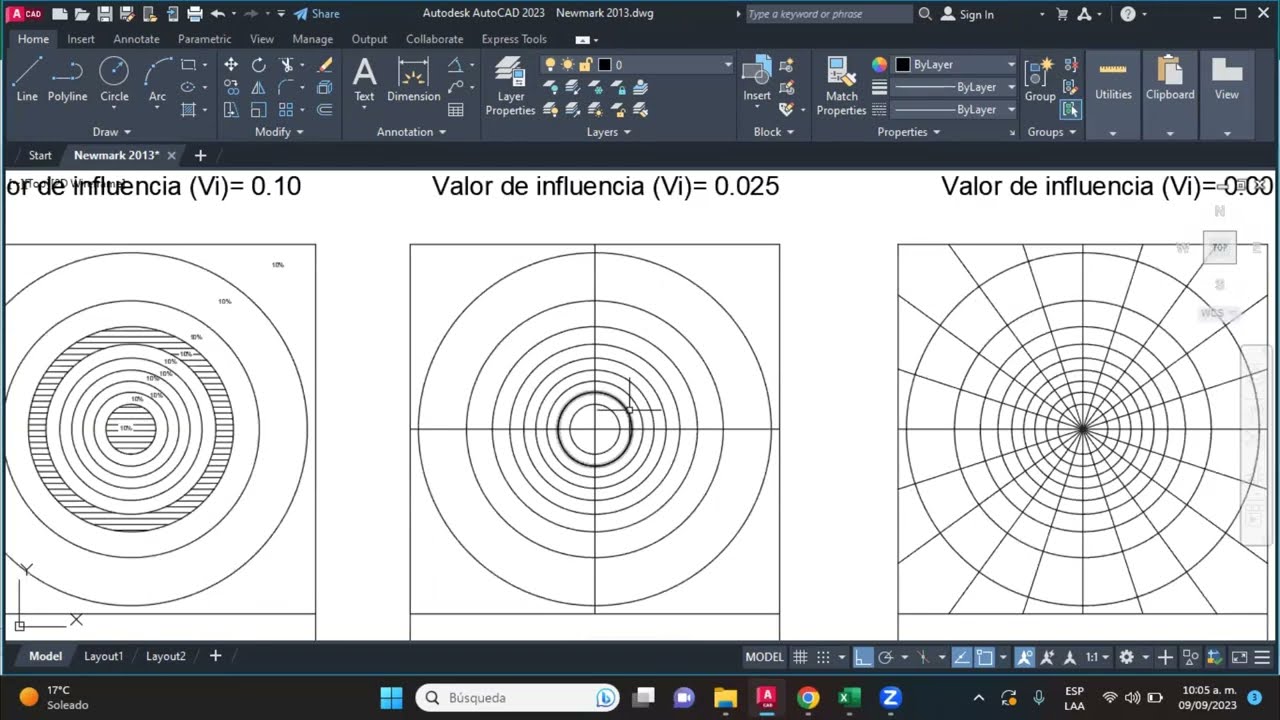Click the Share button
1280x720 pixels.
(317, 14)
